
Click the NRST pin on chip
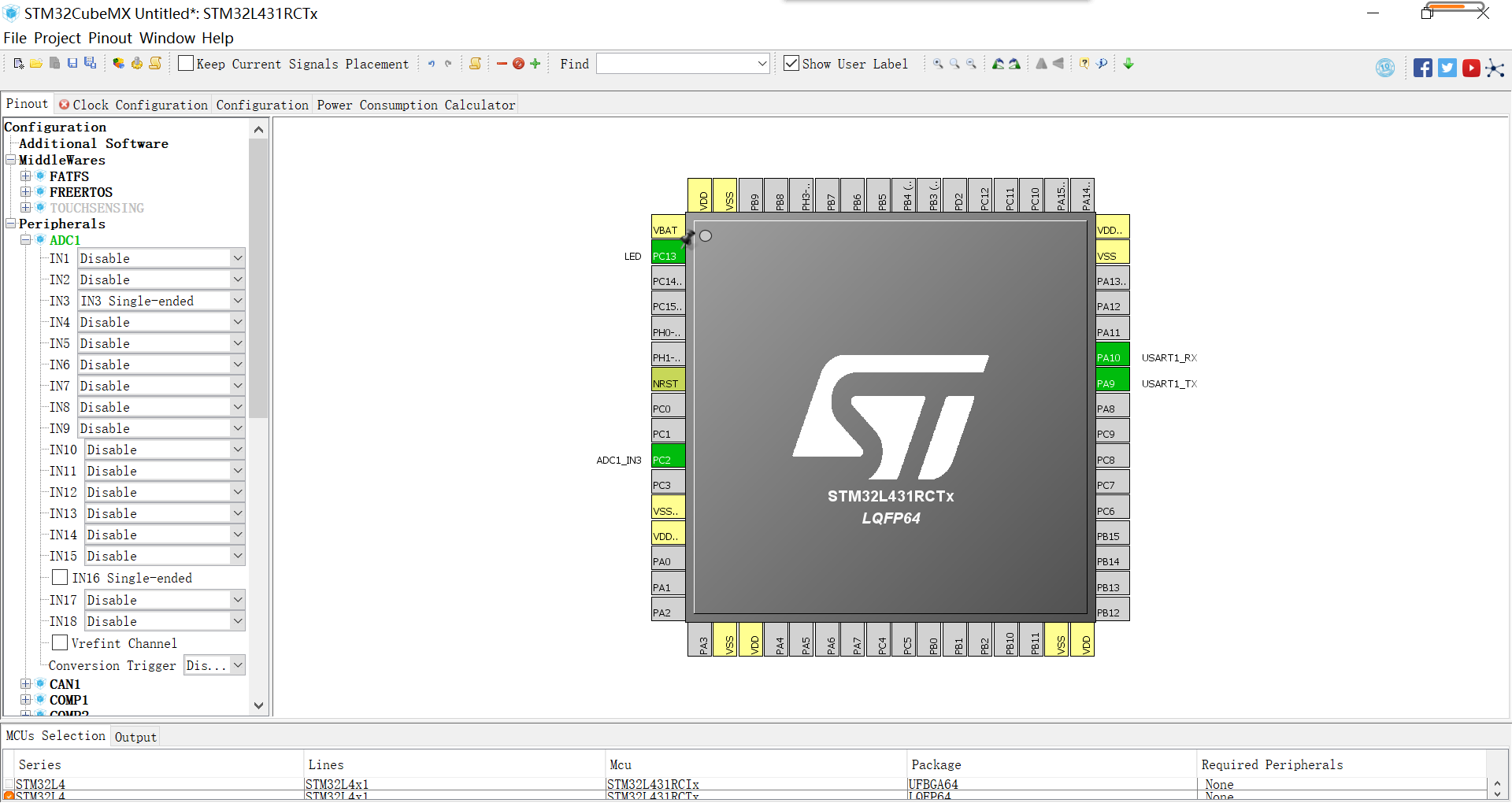pos(668,380)
